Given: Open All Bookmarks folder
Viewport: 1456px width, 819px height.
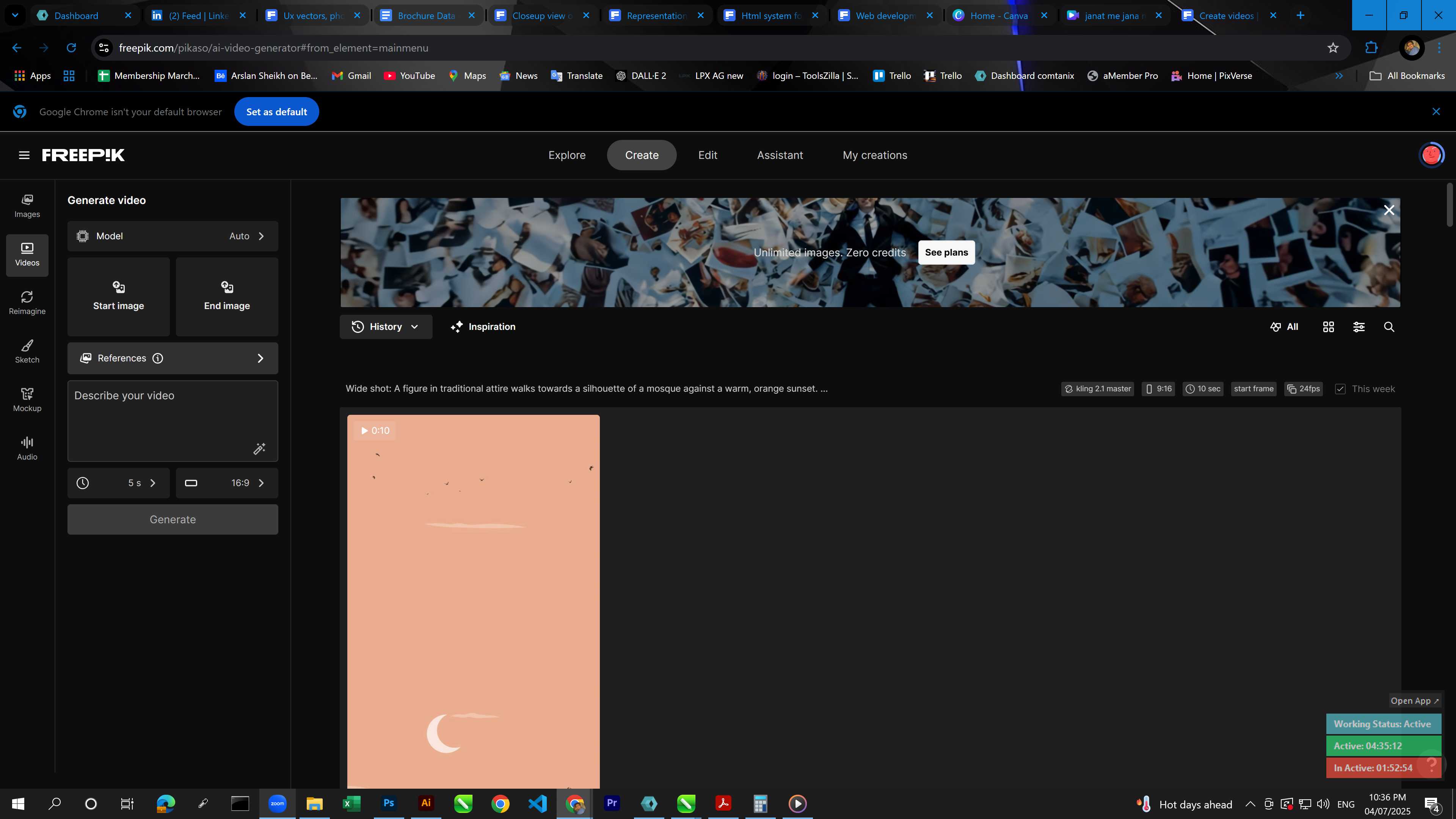Looking at the screenshot, I should tap(1407, 76).
